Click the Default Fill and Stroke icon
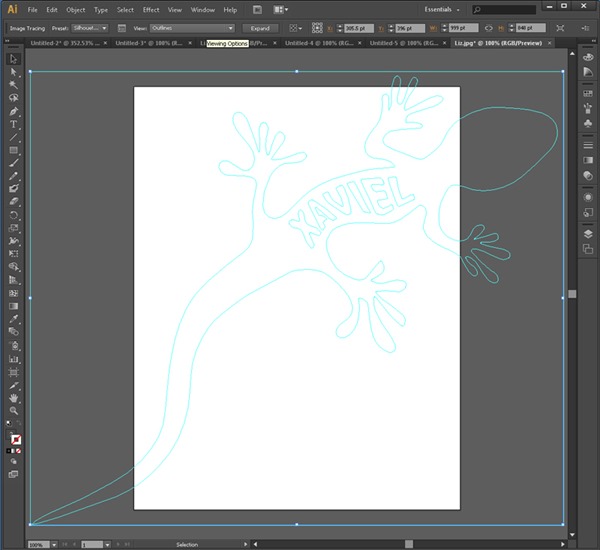 [9, 423]
